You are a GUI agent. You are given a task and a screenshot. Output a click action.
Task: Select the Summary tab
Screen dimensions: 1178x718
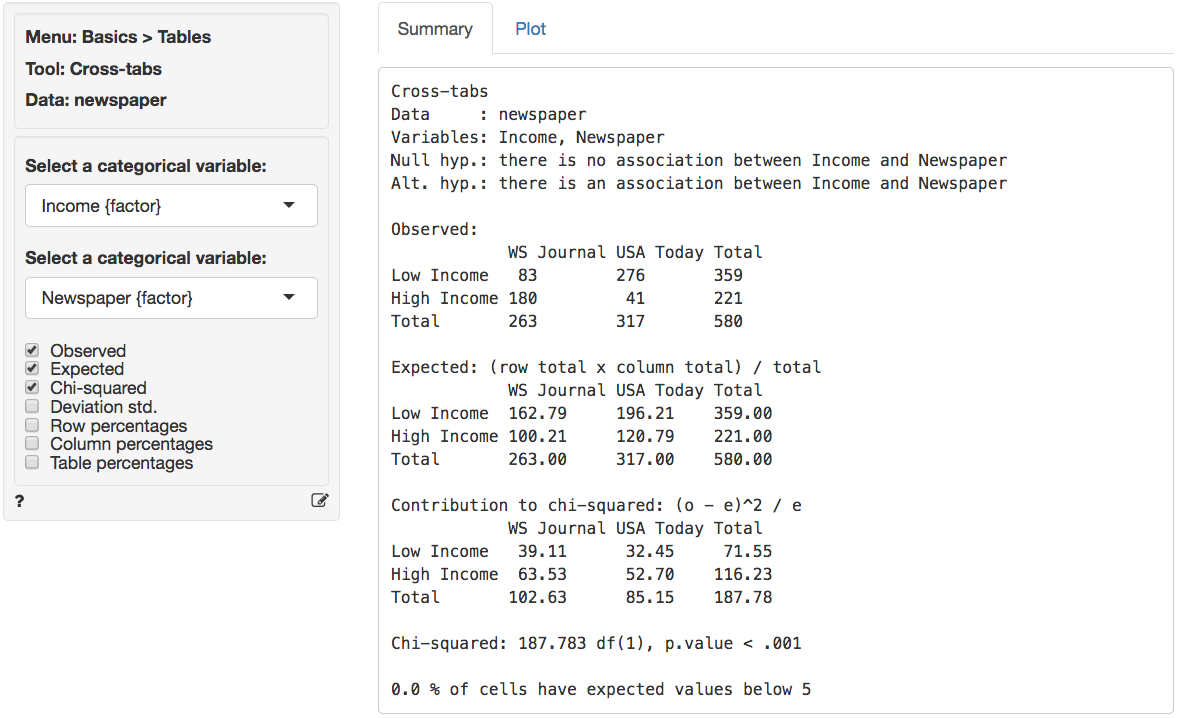coord(435,29)
